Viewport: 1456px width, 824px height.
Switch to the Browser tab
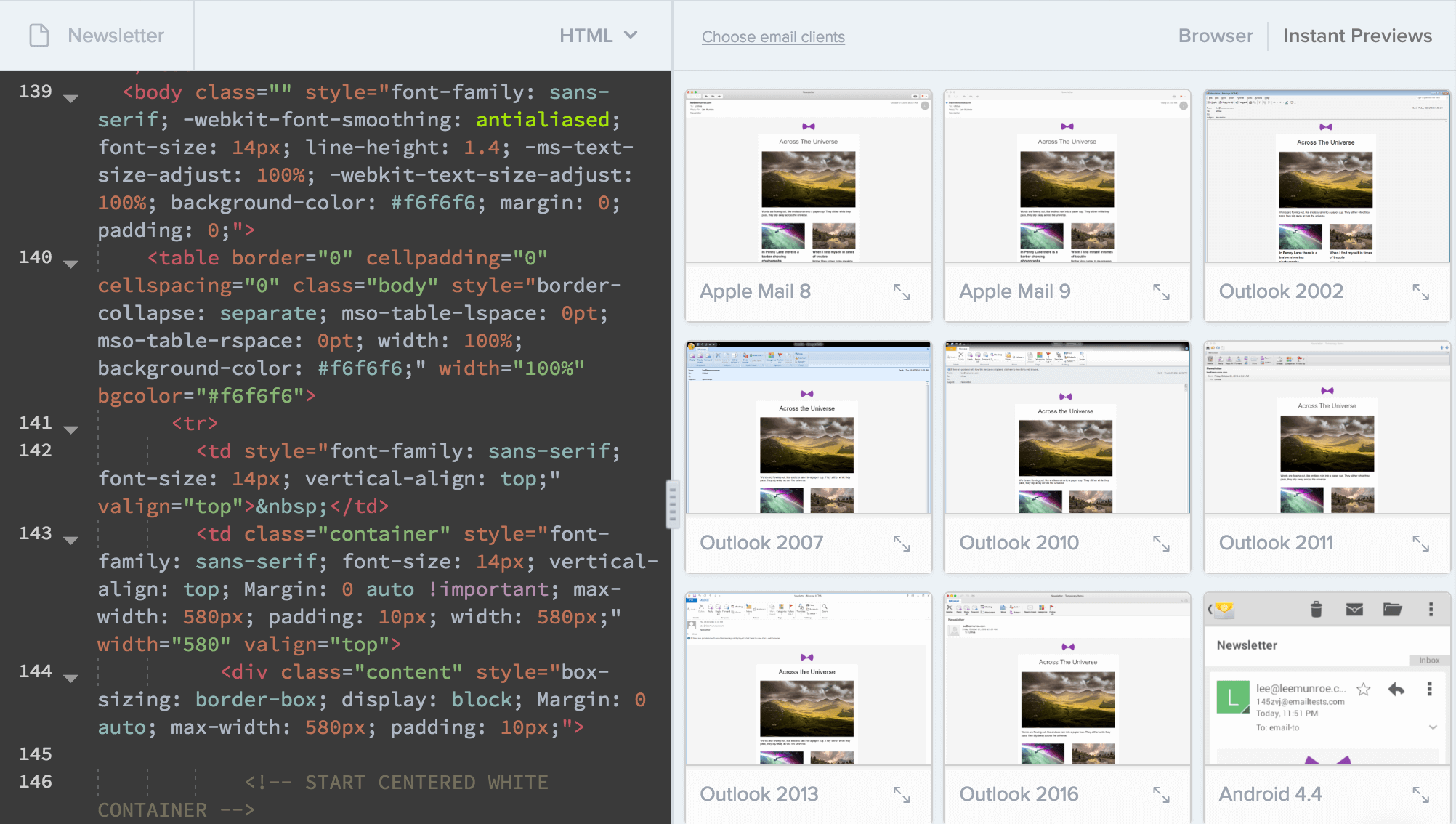coord(1216,36)
